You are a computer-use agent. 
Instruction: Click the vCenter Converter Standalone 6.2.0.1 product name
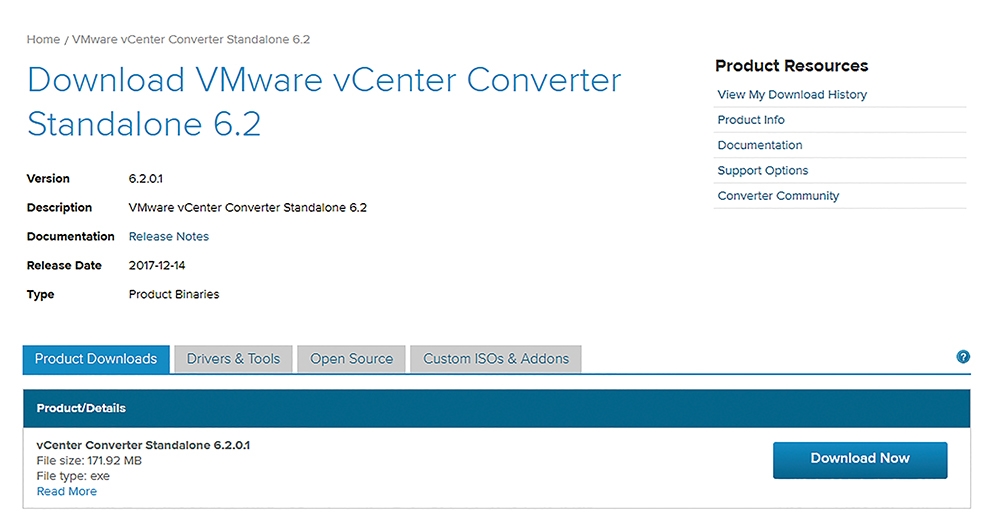(143, 445)
